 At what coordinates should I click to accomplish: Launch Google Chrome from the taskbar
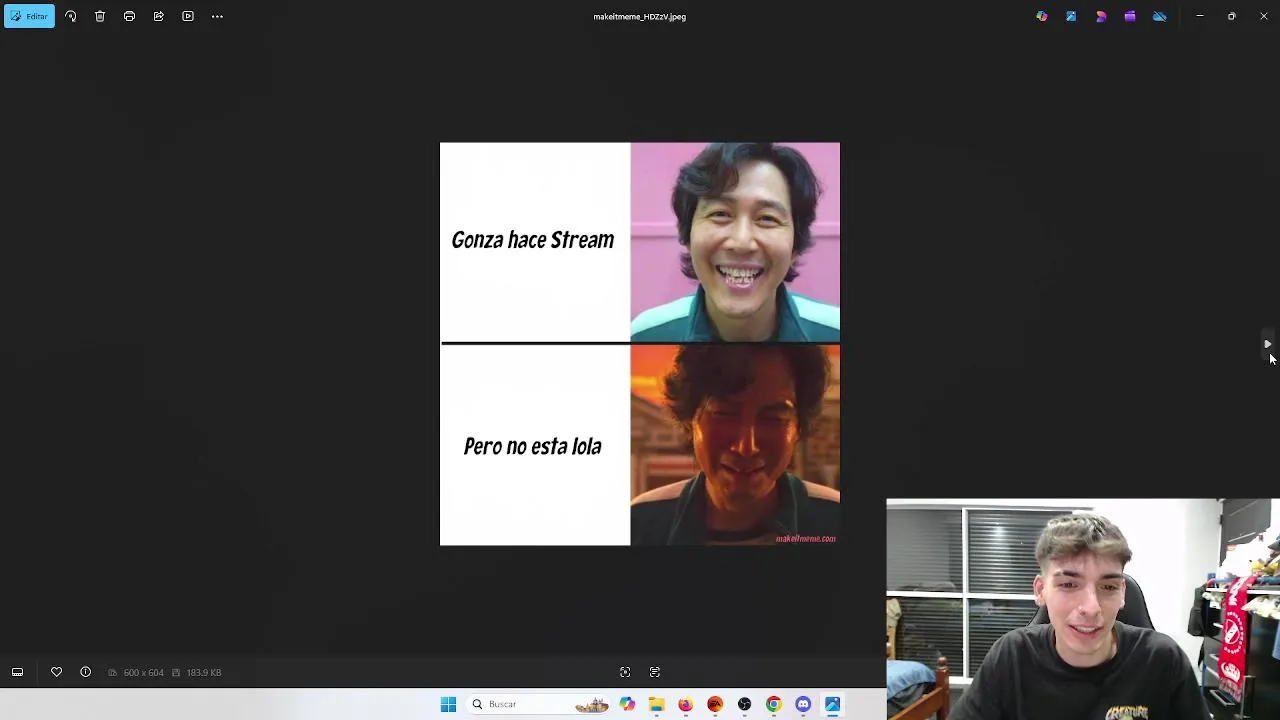tap(773, 704)
